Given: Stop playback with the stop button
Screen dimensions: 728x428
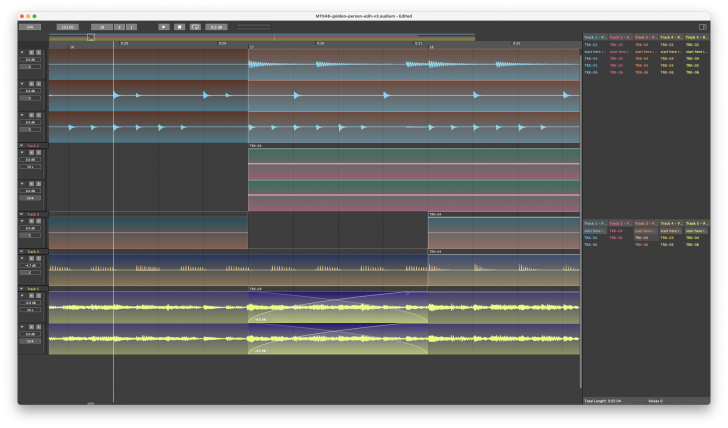Looking at the screenshot, I should (x=179, y=27).
